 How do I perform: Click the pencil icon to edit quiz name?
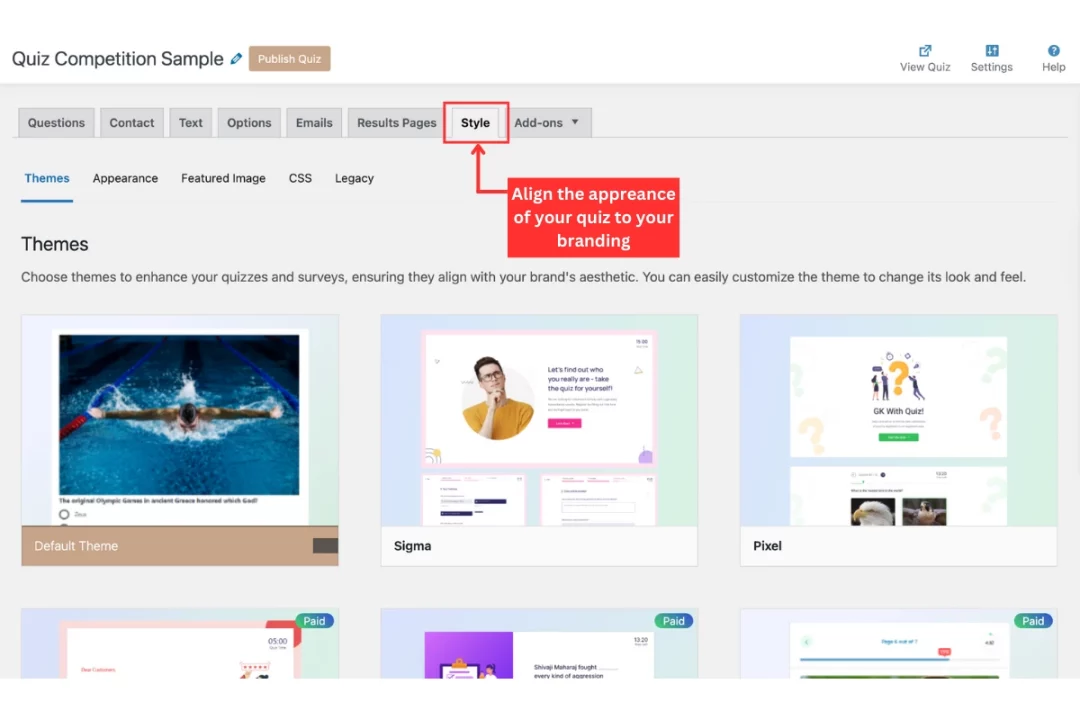pyautogui.click(x=236, y=59)
